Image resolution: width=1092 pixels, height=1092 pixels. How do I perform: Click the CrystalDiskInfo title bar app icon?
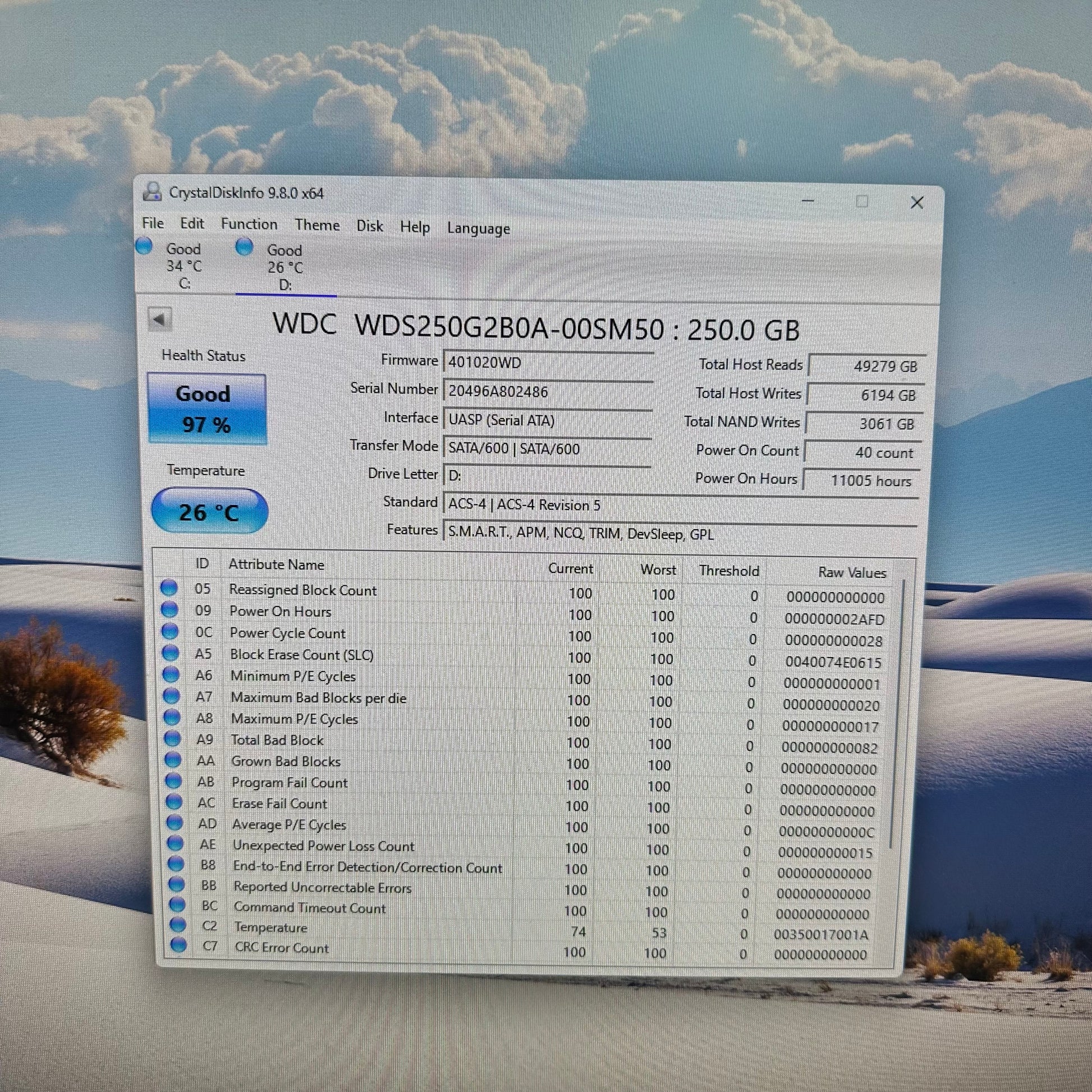coord(152,192)
